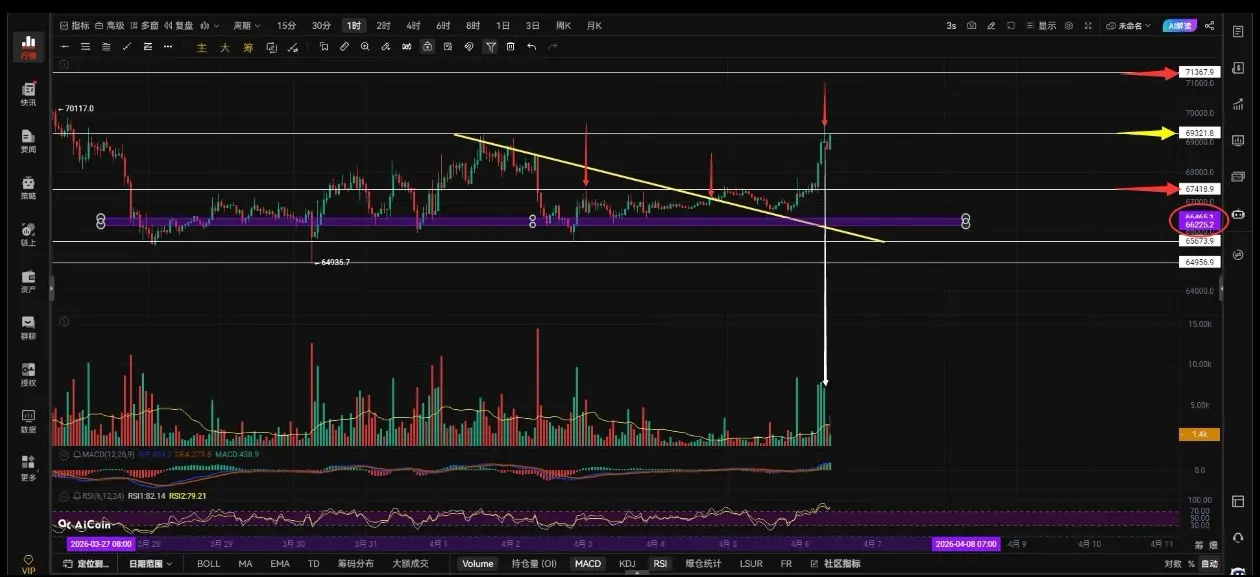Open the 策略 strategy sidebar icon
This screenshot has width=1260, height=577.
tap(28, 188)
